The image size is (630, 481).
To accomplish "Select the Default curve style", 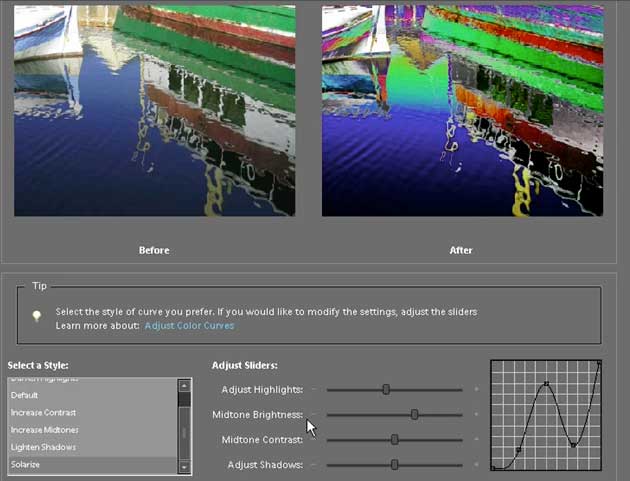I will click(92, 395).
